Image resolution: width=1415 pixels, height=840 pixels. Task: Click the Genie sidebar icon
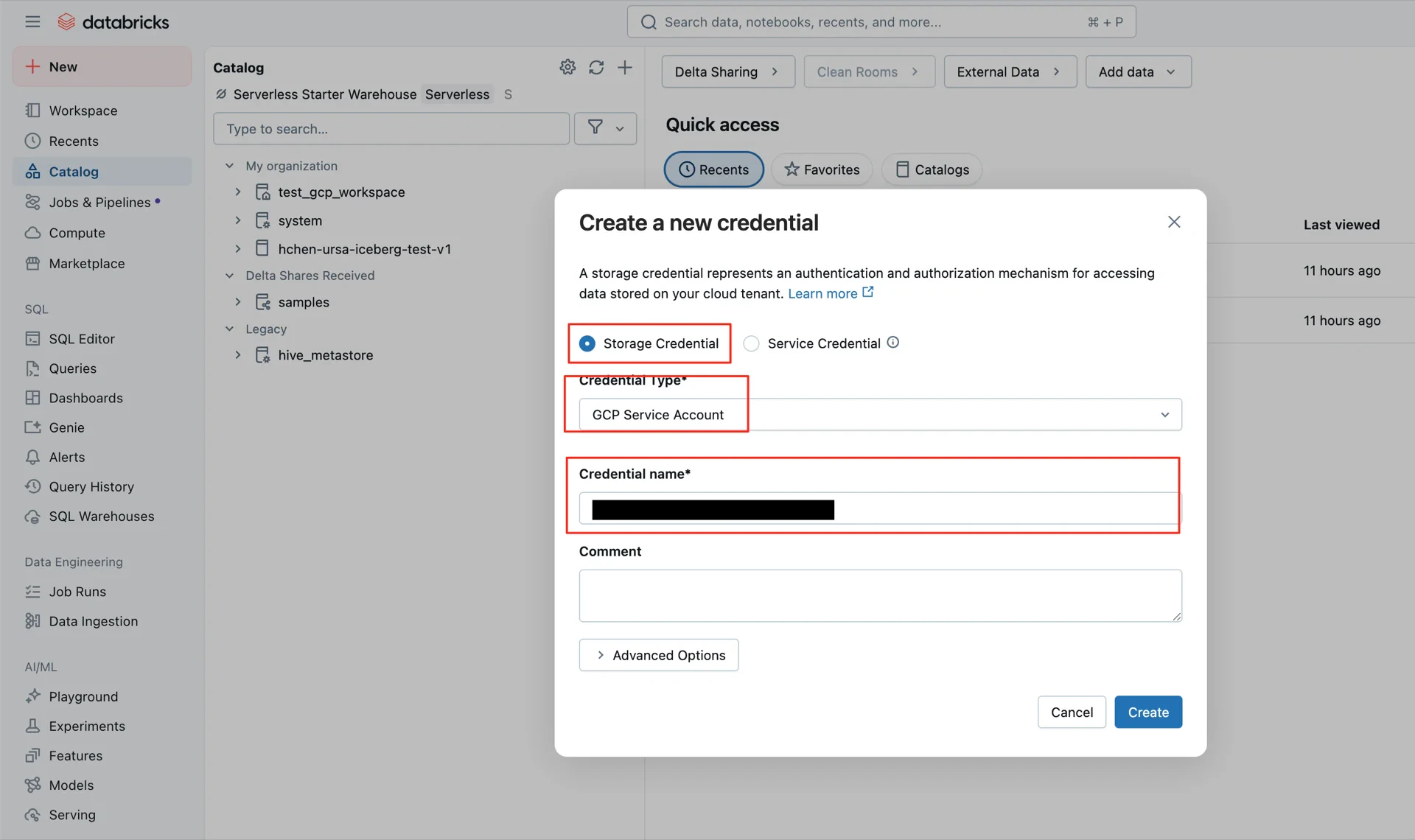pyautogui.click(x=32, y=427)
